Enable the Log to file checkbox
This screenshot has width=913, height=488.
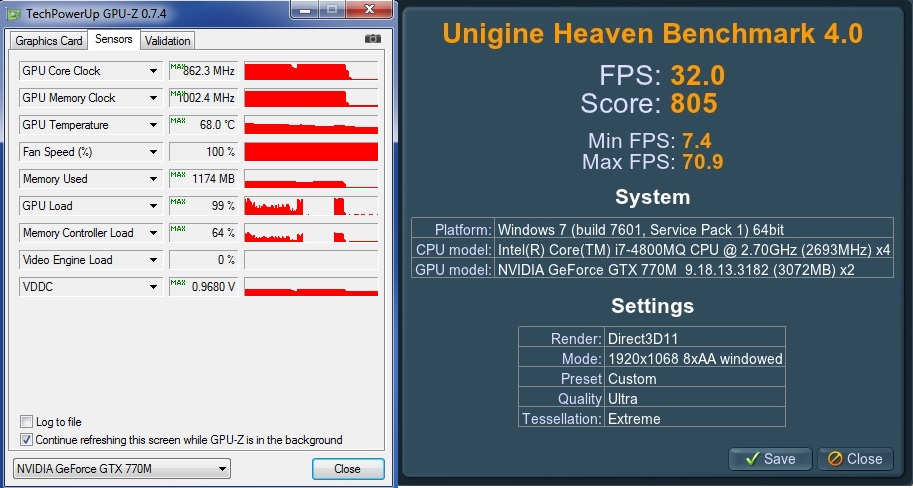pyautogui.click(x=26, y=422)
